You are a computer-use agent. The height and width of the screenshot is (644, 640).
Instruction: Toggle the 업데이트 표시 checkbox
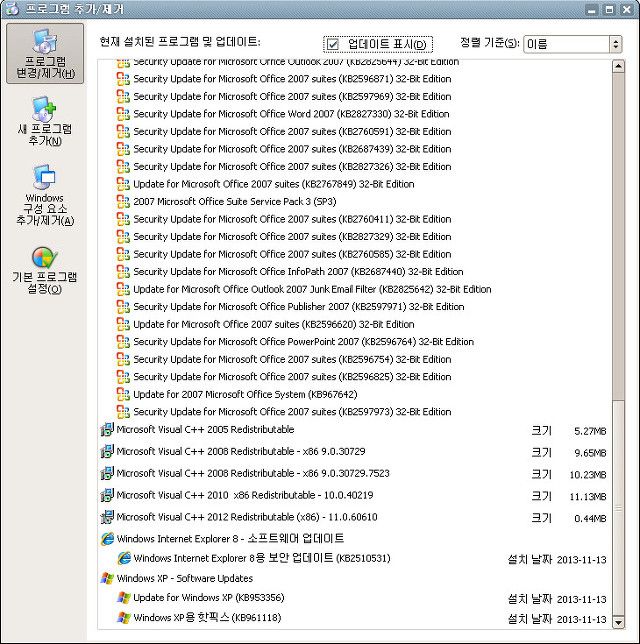(333, 44)
